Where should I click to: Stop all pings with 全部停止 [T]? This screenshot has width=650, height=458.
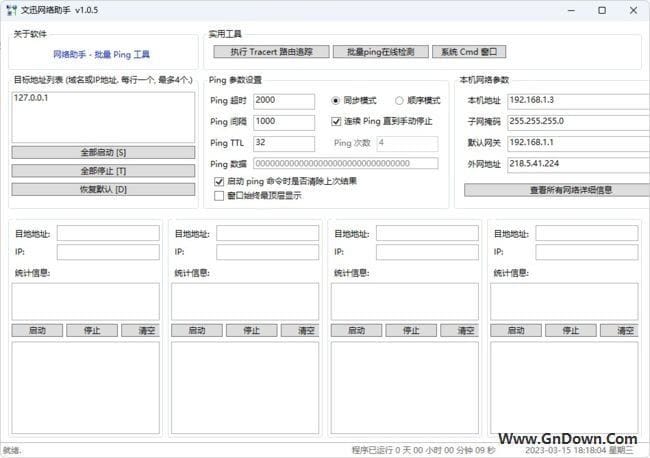coord(103,171)
